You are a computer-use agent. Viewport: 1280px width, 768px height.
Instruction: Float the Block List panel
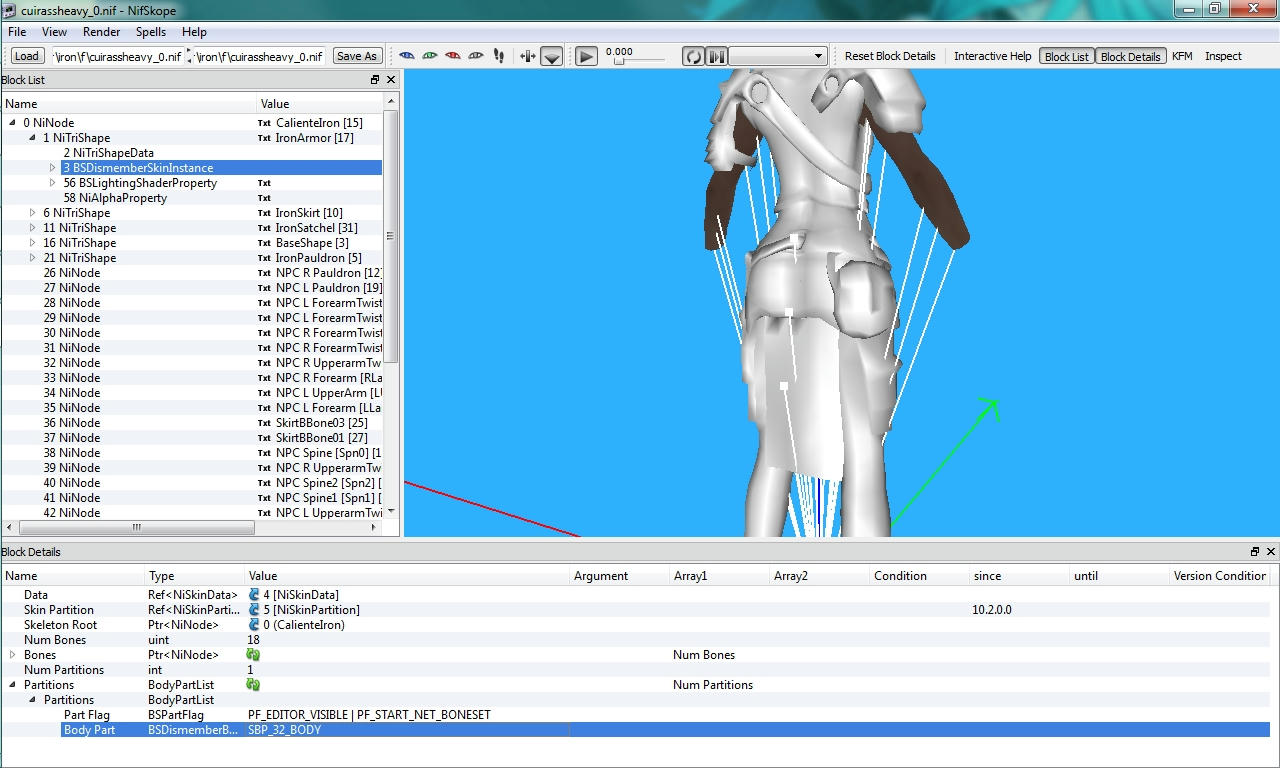375,80
